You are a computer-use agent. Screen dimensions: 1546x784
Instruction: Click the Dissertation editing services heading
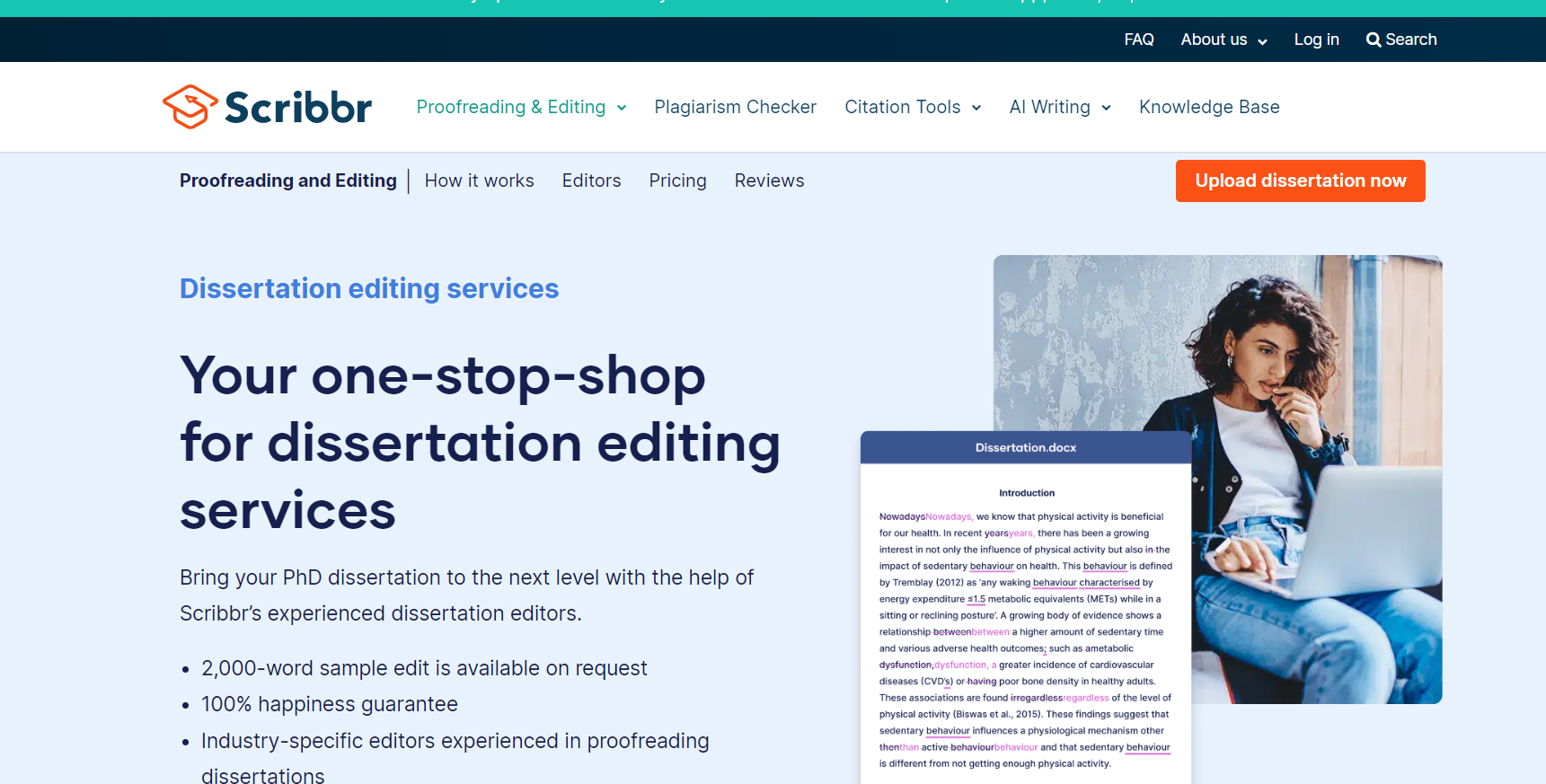[x=369, y=288]
